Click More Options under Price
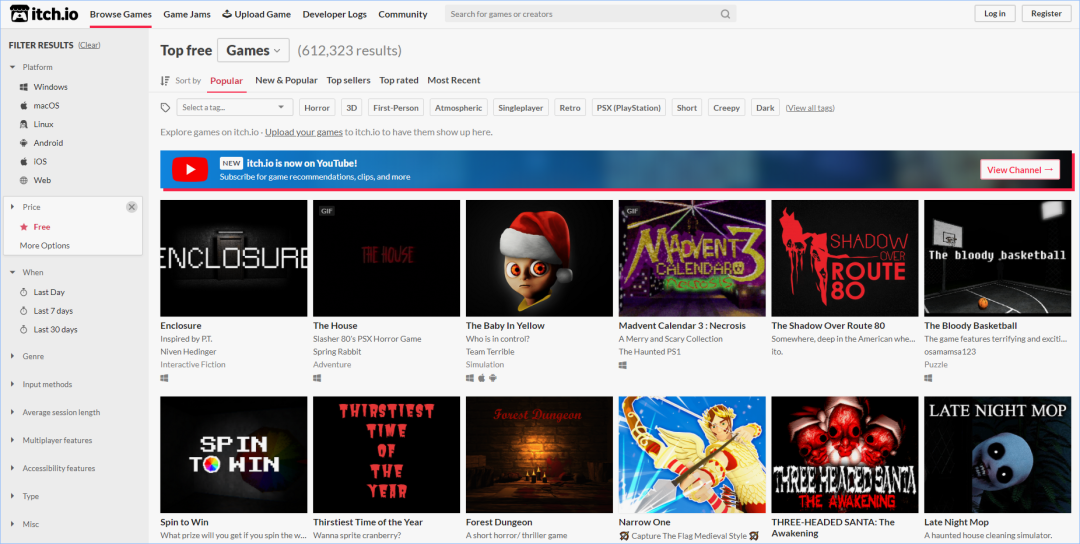Screen dimensions: 1080x544 coord(45,245)
